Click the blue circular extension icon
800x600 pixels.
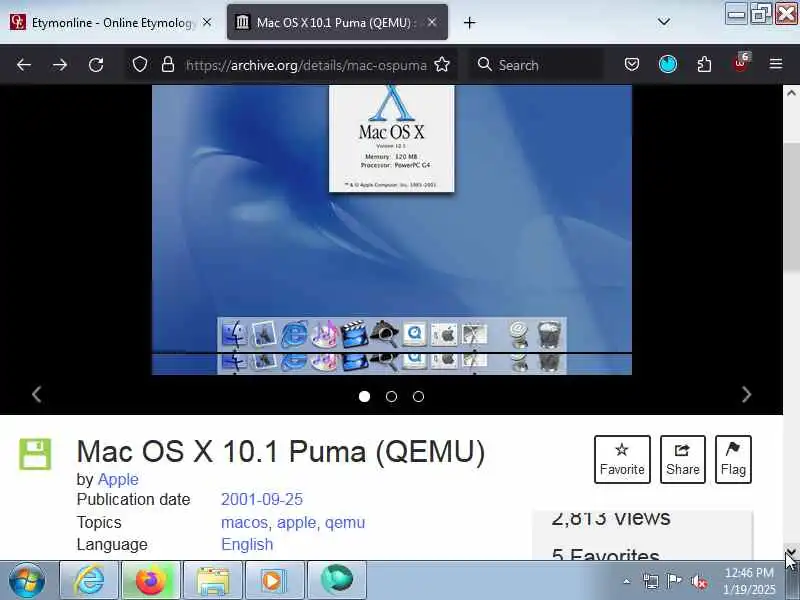tap(668, 64)
